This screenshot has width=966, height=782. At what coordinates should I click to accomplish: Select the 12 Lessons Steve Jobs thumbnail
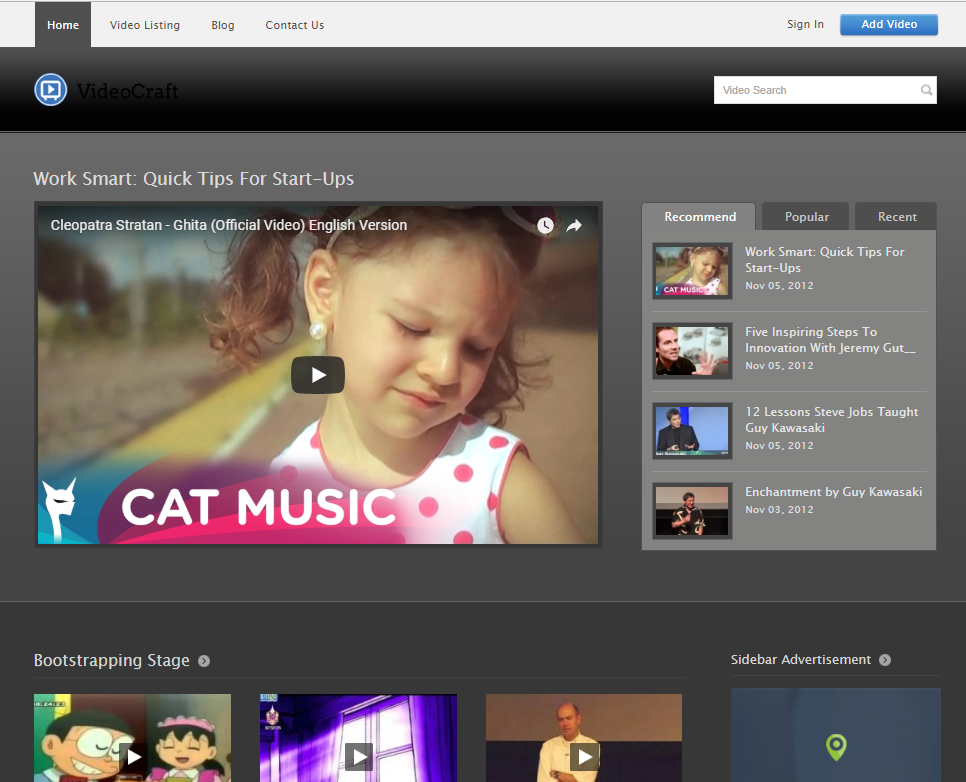(x=692, y=431)
